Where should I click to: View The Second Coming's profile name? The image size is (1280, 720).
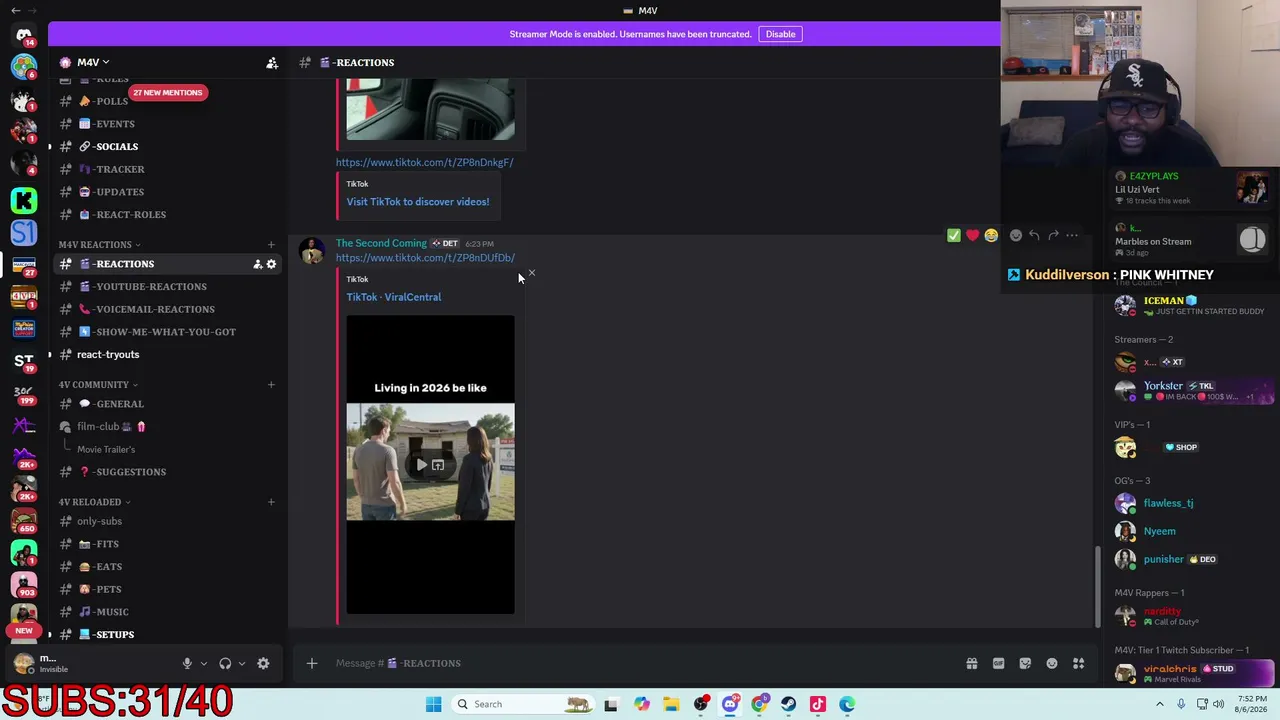coord(381,243)
